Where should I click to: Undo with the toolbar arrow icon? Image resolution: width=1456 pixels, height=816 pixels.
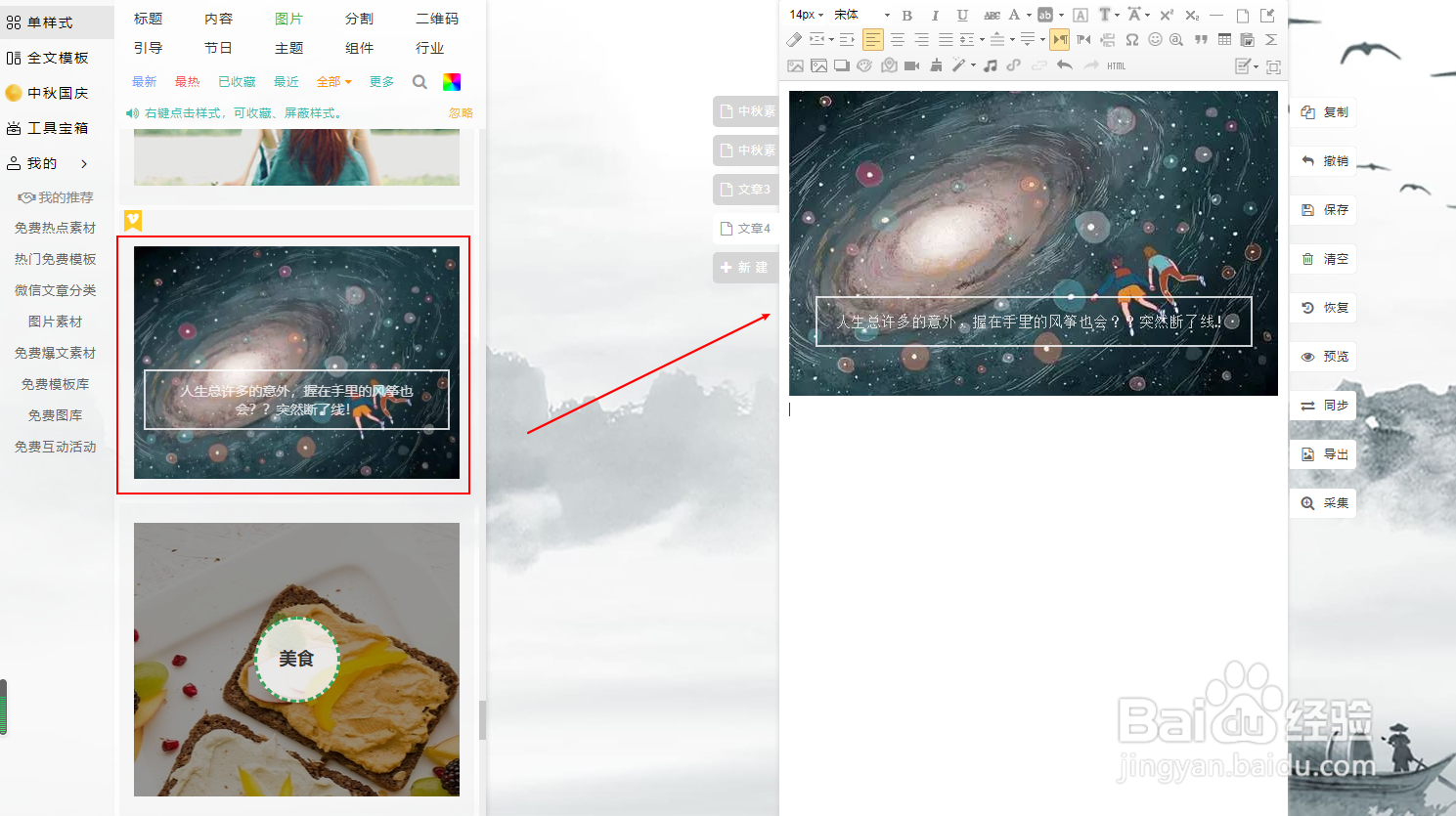(1065, 65)
